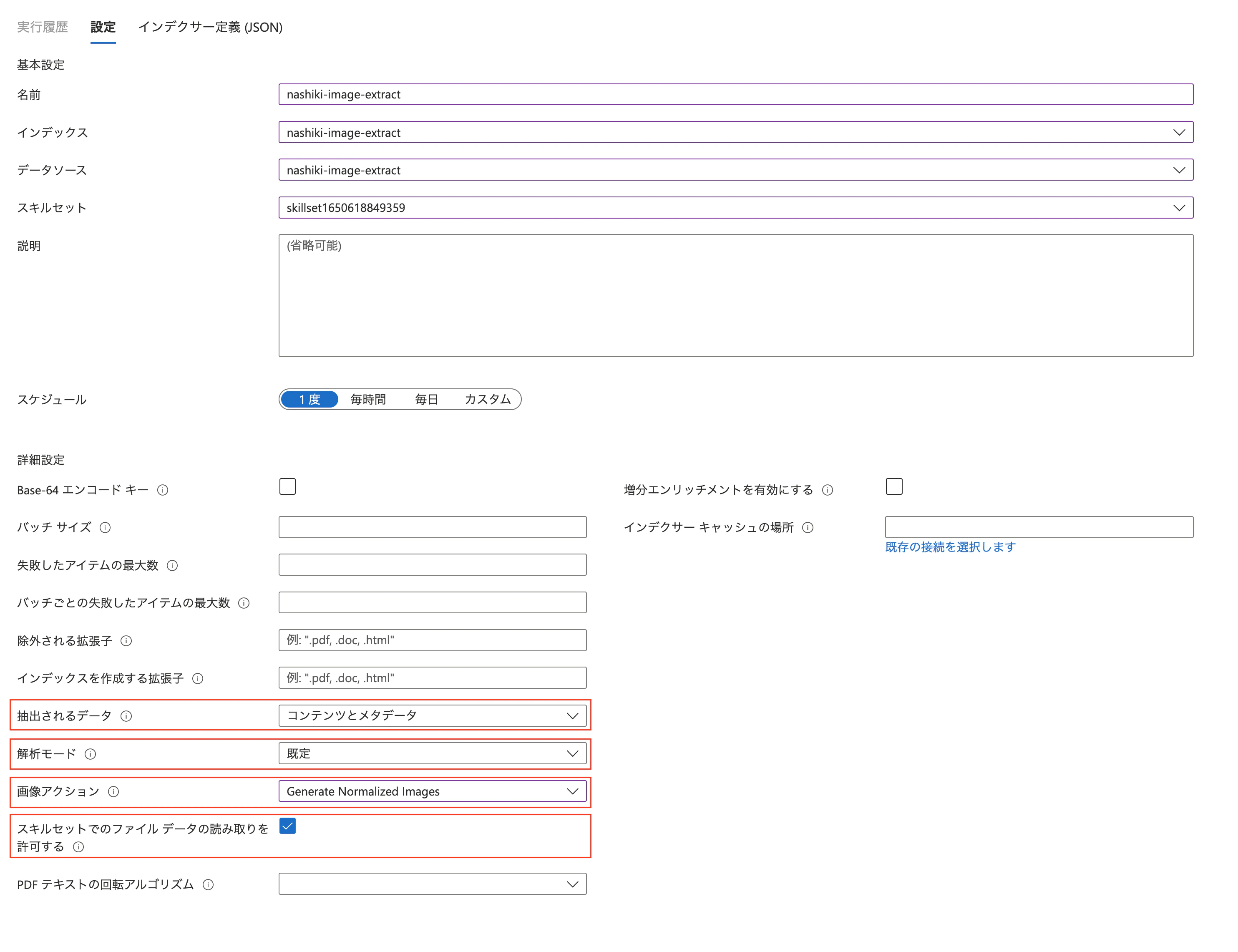Open 画像アクション dropdown Generate Normalized Images

pos(432,792)
